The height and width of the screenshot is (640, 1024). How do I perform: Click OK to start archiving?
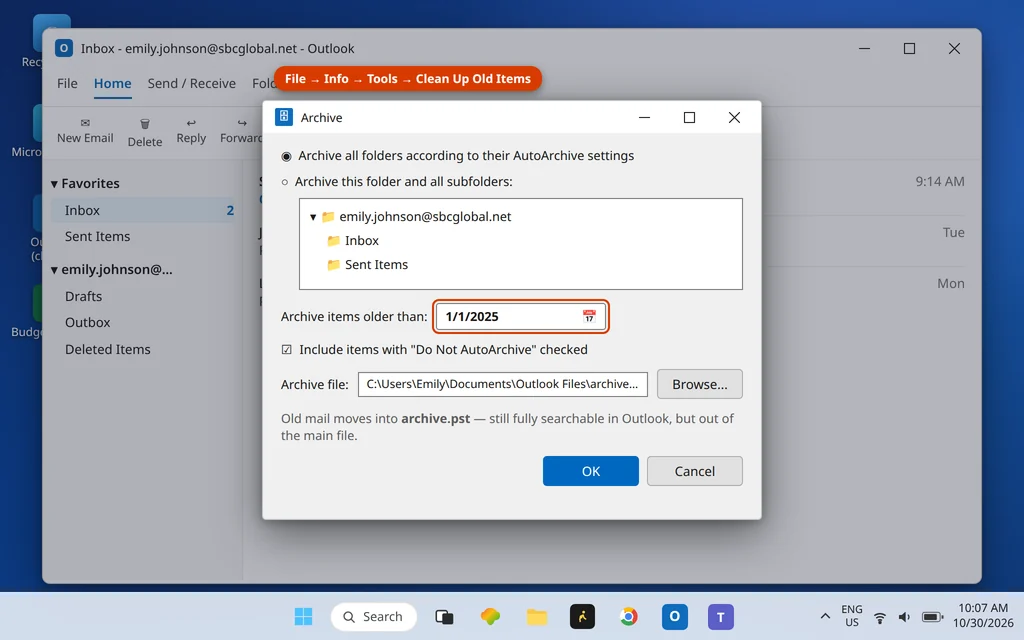tap(590, 471)
